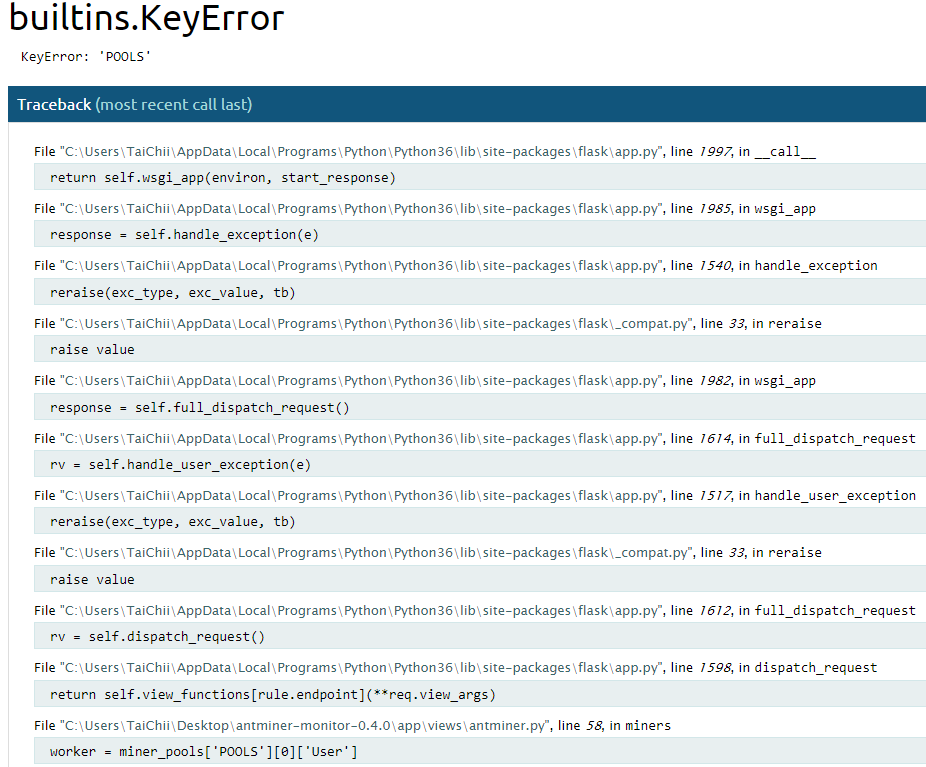This screenshot has height=767, width=926.
Task: Open code line "worker = miner_pools['POOLS'][0]['User']"
Action: point(480,752)
